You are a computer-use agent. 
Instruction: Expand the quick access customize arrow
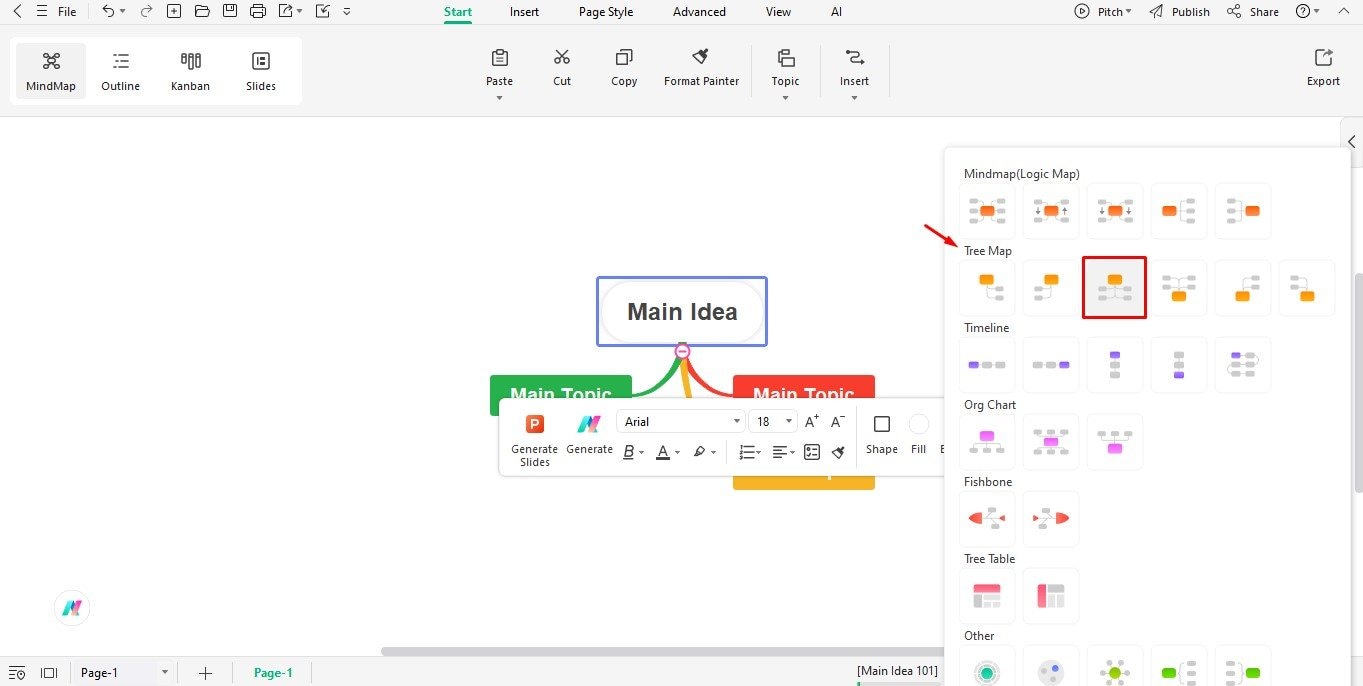point(347,12)
